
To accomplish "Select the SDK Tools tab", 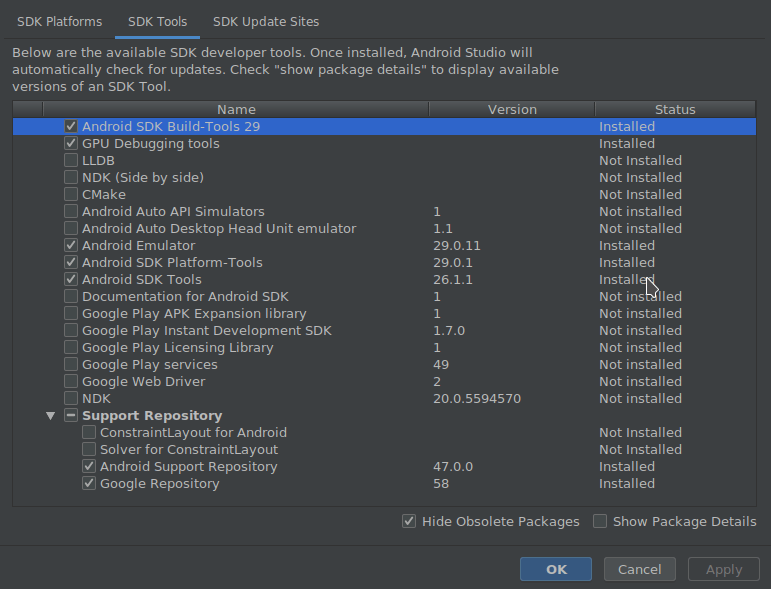I will (x=157, y=22).
